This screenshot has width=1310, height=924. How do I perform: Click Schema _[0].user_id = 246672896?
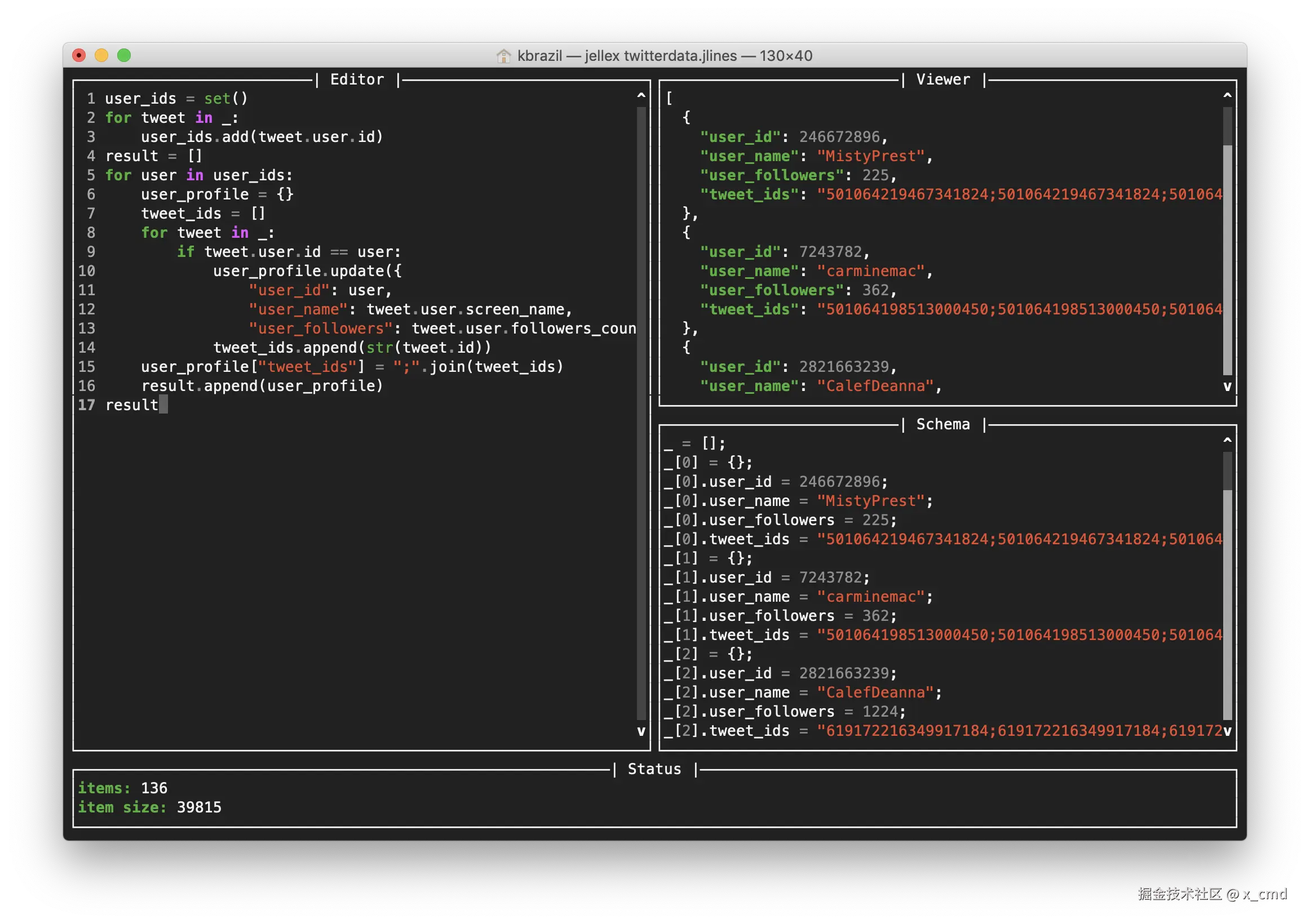pyautogui.click(x=776, y=482)
